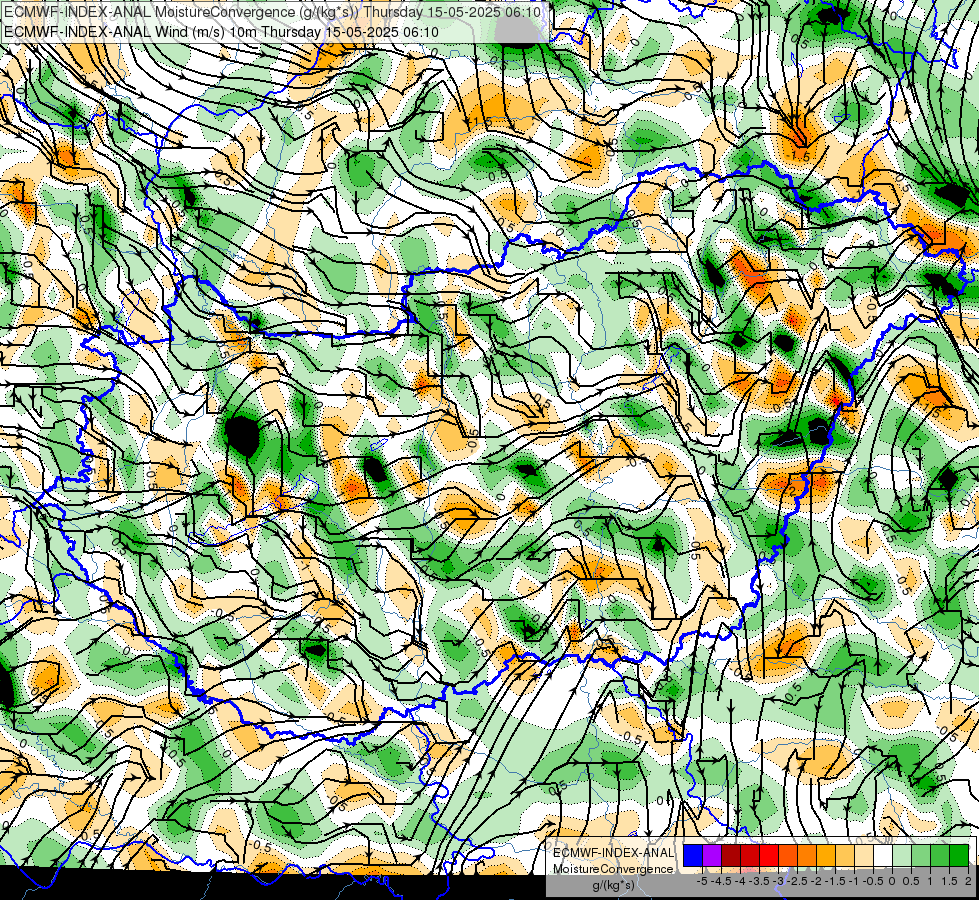Click the palest green swatch between 0 and 0.5
The height and width of the screenshot is (900, 979).
[x=902, y=855]
